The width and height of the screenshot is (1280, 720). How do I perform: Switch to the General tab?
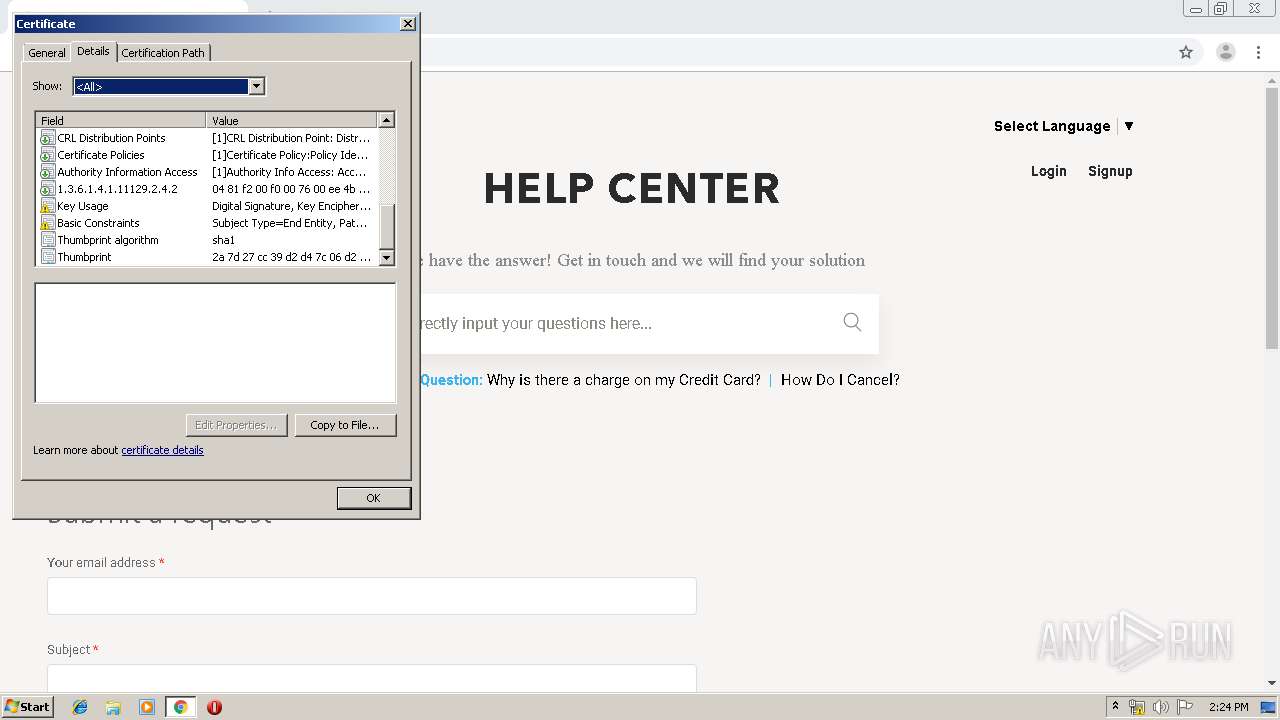tap(47, 53)
